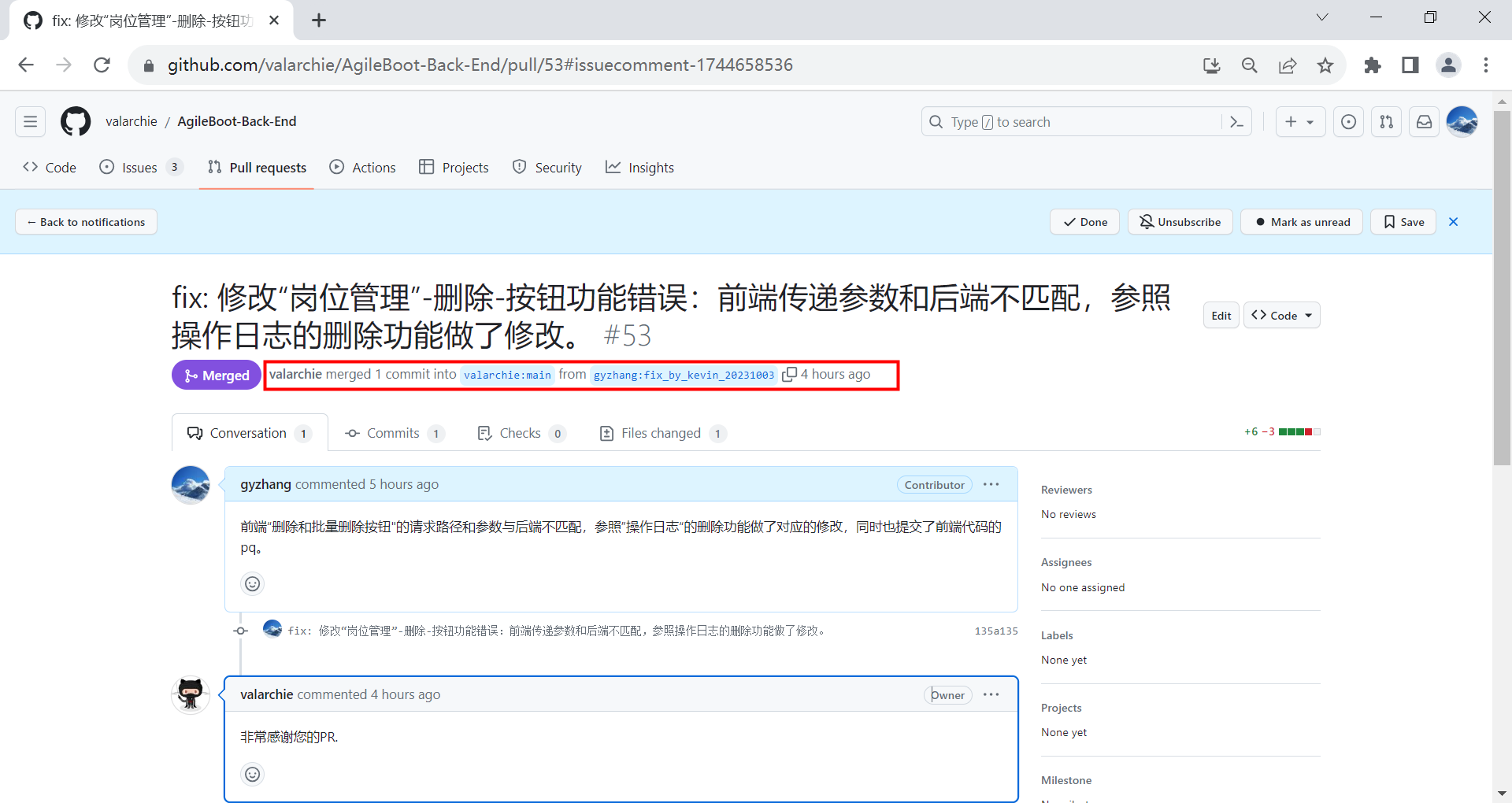
Task: Click Mark as unread button
Action: pyautogui.click(x=1302, y=222)
